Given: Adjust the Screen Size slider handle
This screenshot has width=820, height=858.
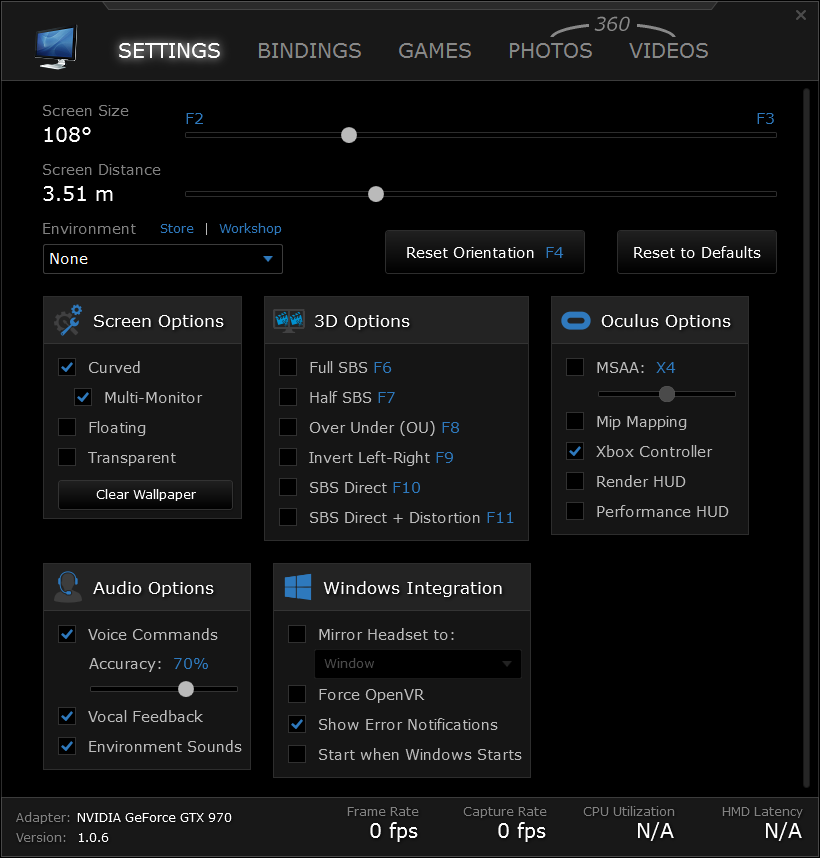Looking at the screenshot, I should [x=348, y=134].
